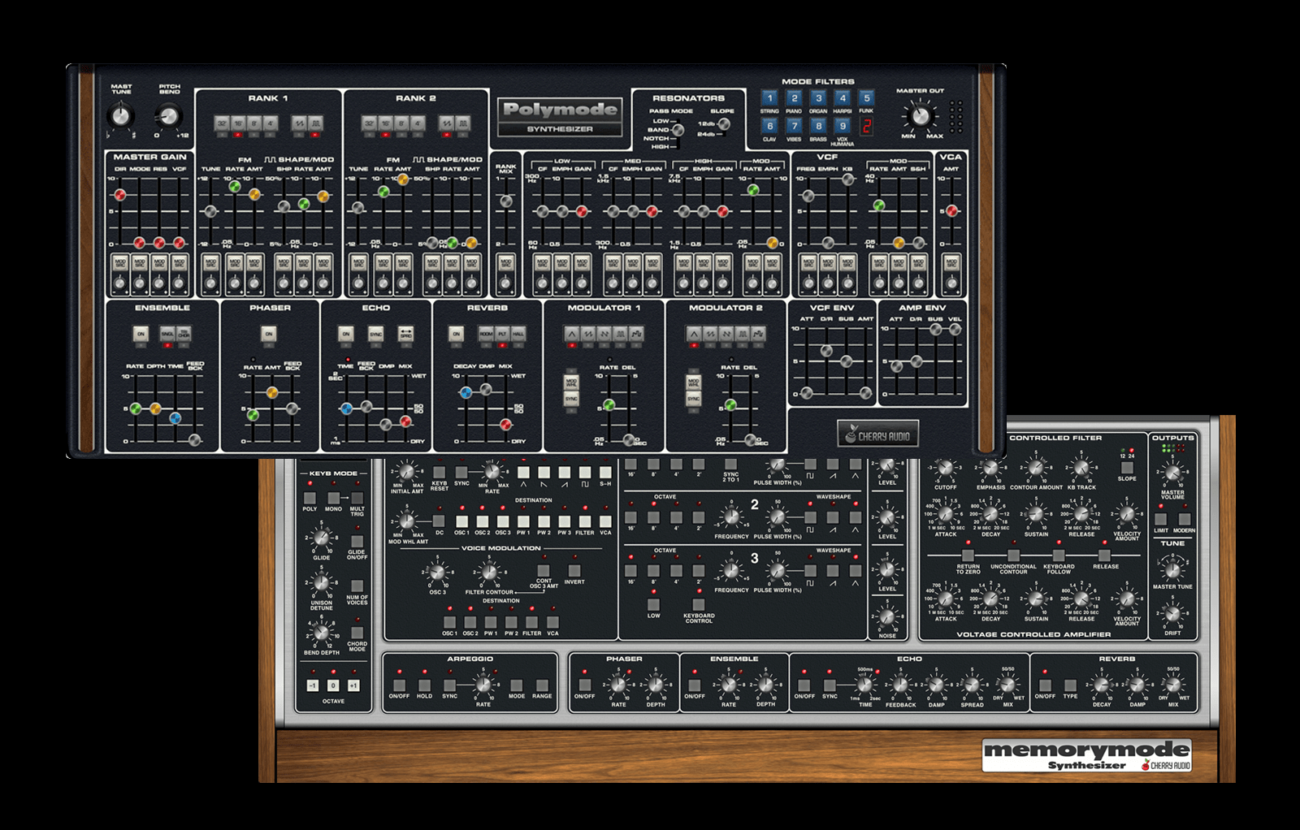
Task: Open NUM OF VOICES selector in Memorymode
Action: coord(357,586)
